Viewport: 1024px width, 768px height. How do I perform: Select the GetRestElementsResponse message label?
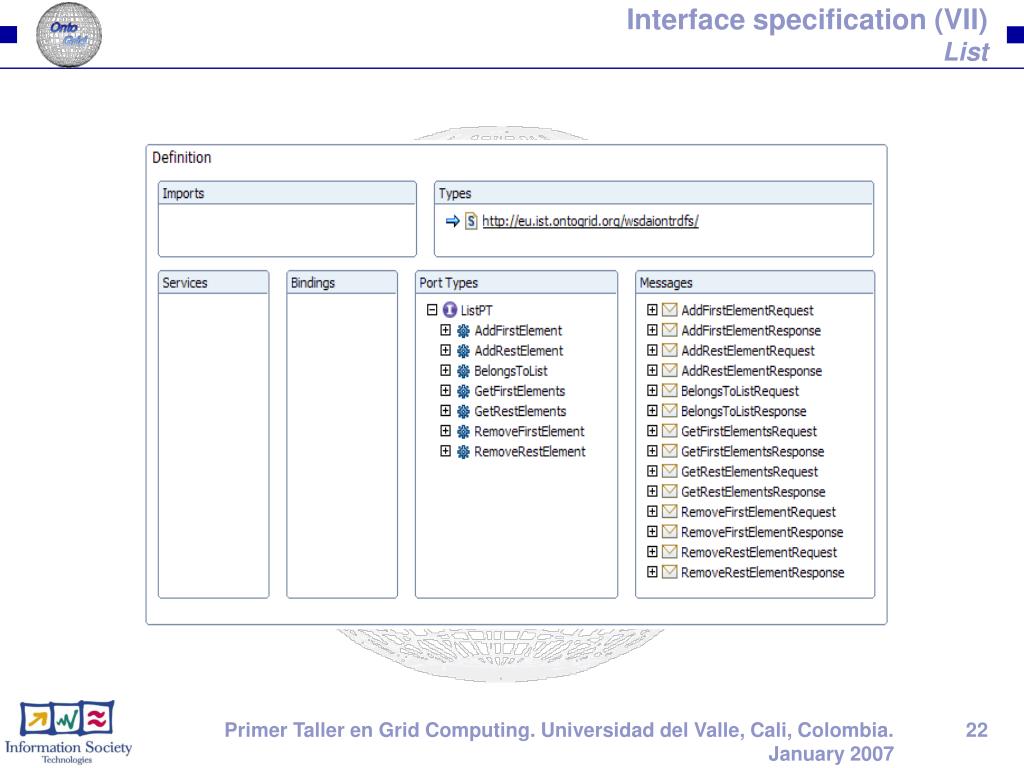click(753, 492)
